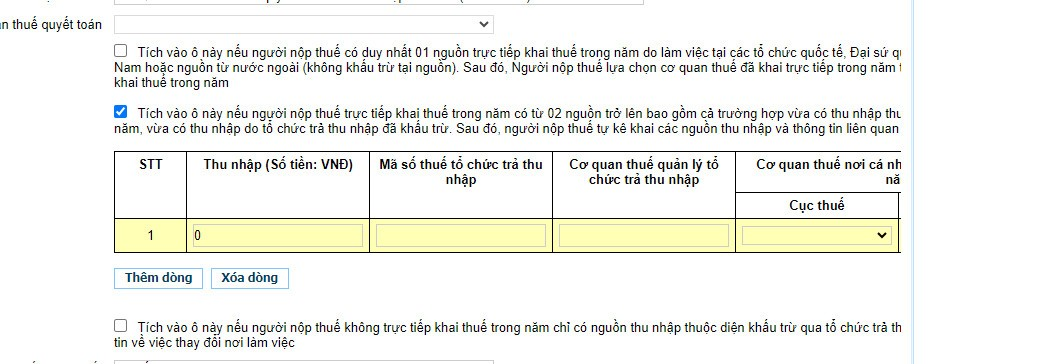Uncheck the checked 02 nguồn trở lên checkbox
The image size is (1048, 364).
click(120, 112)
